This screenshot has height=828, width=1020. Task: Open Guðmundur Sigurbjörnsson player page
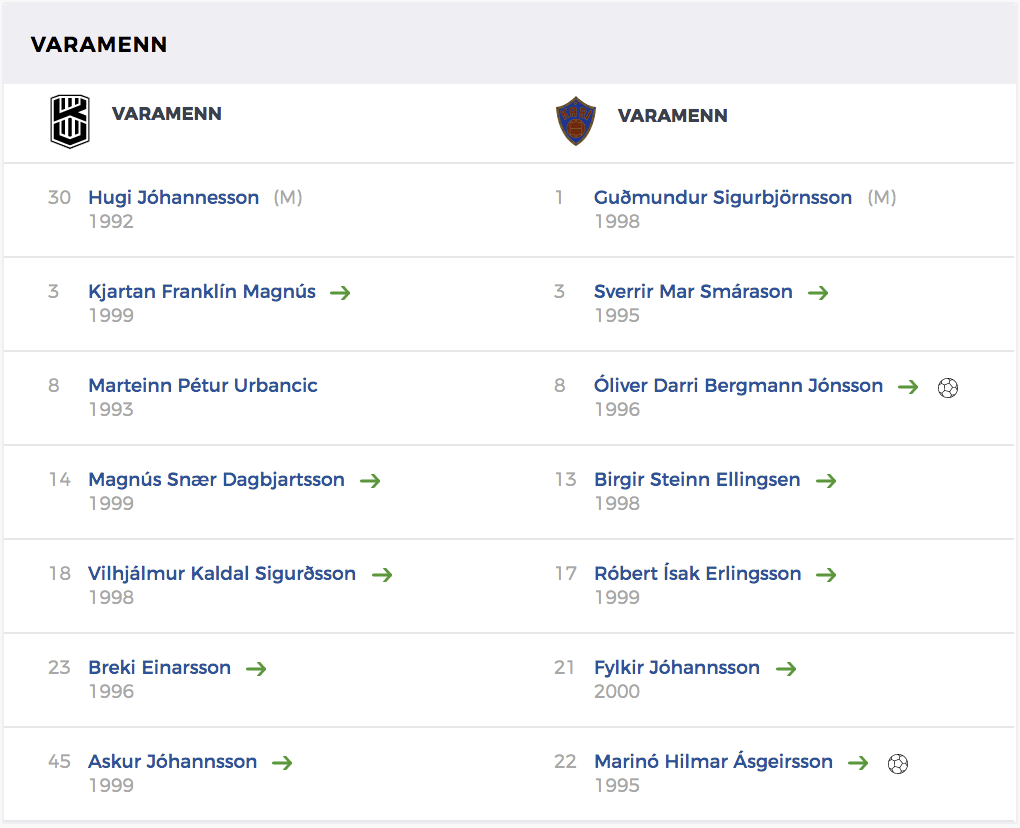click(x=723, y=197)
